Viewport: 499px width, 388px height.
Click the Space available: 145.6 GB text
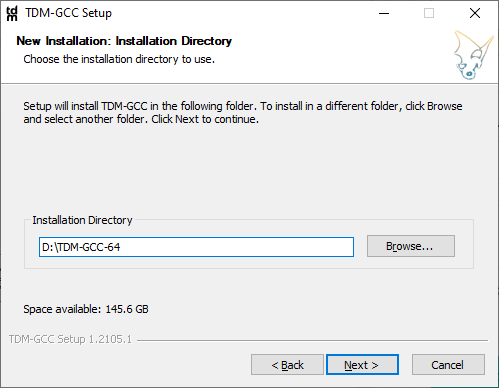[x=86, y=309]
